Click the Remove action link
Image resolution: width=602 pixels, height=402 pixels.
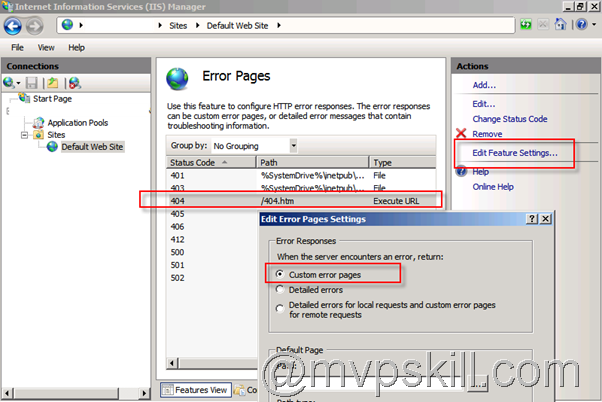point(487,134)
